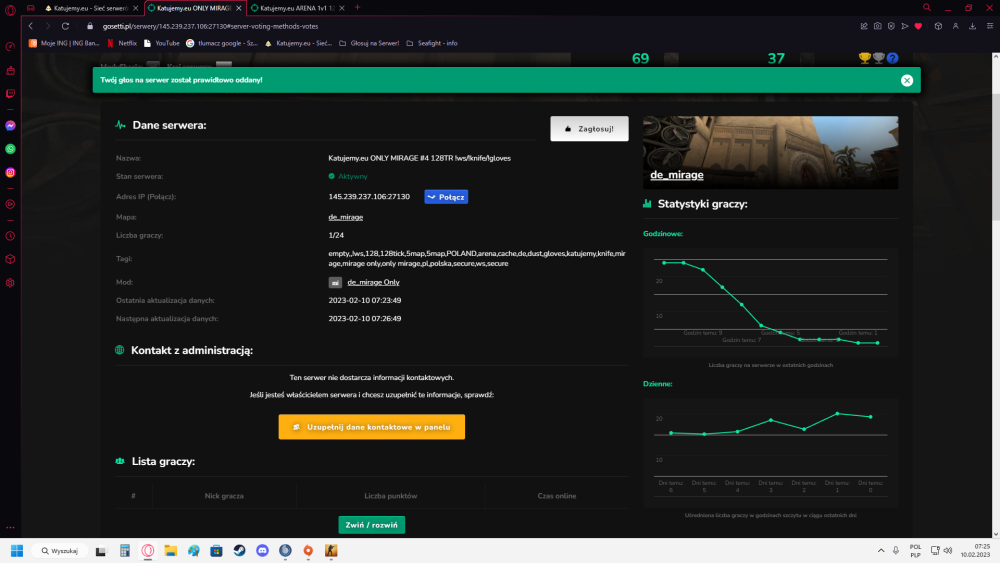Open the Easy Setup sliders icon

[990, 26]
